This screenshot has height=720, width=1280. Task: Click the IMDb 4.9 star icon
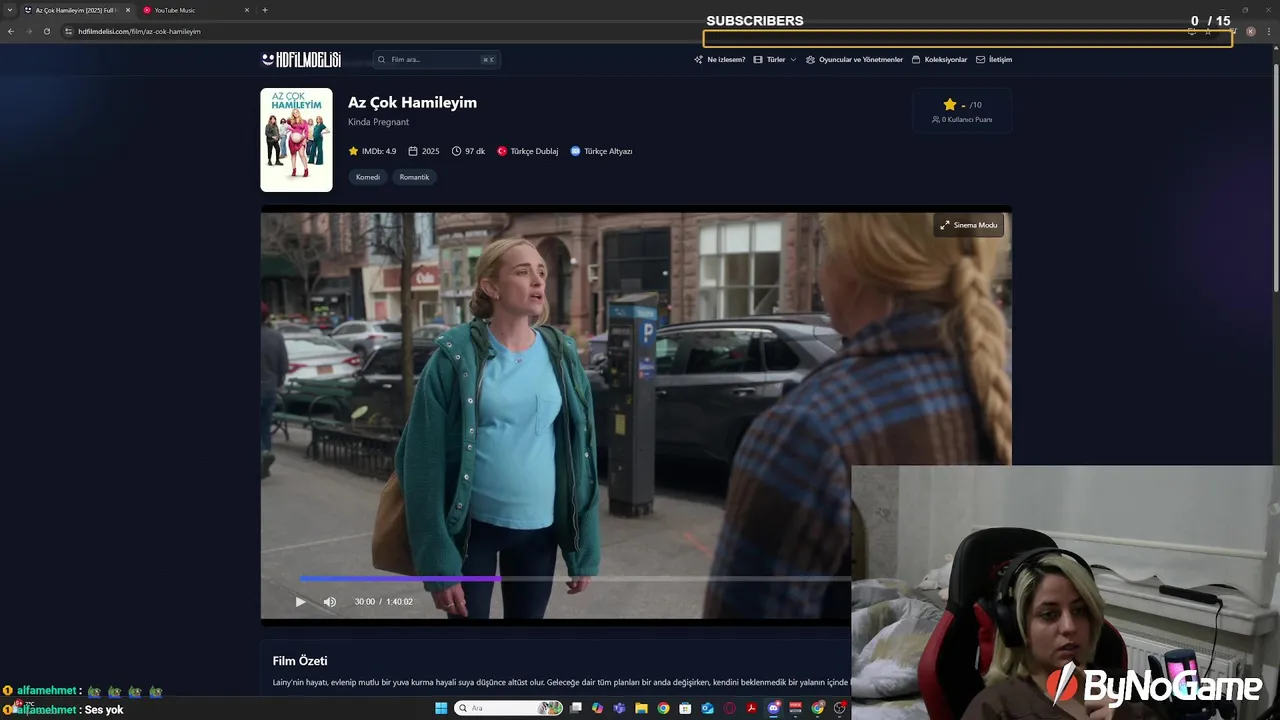coord(353,151)
